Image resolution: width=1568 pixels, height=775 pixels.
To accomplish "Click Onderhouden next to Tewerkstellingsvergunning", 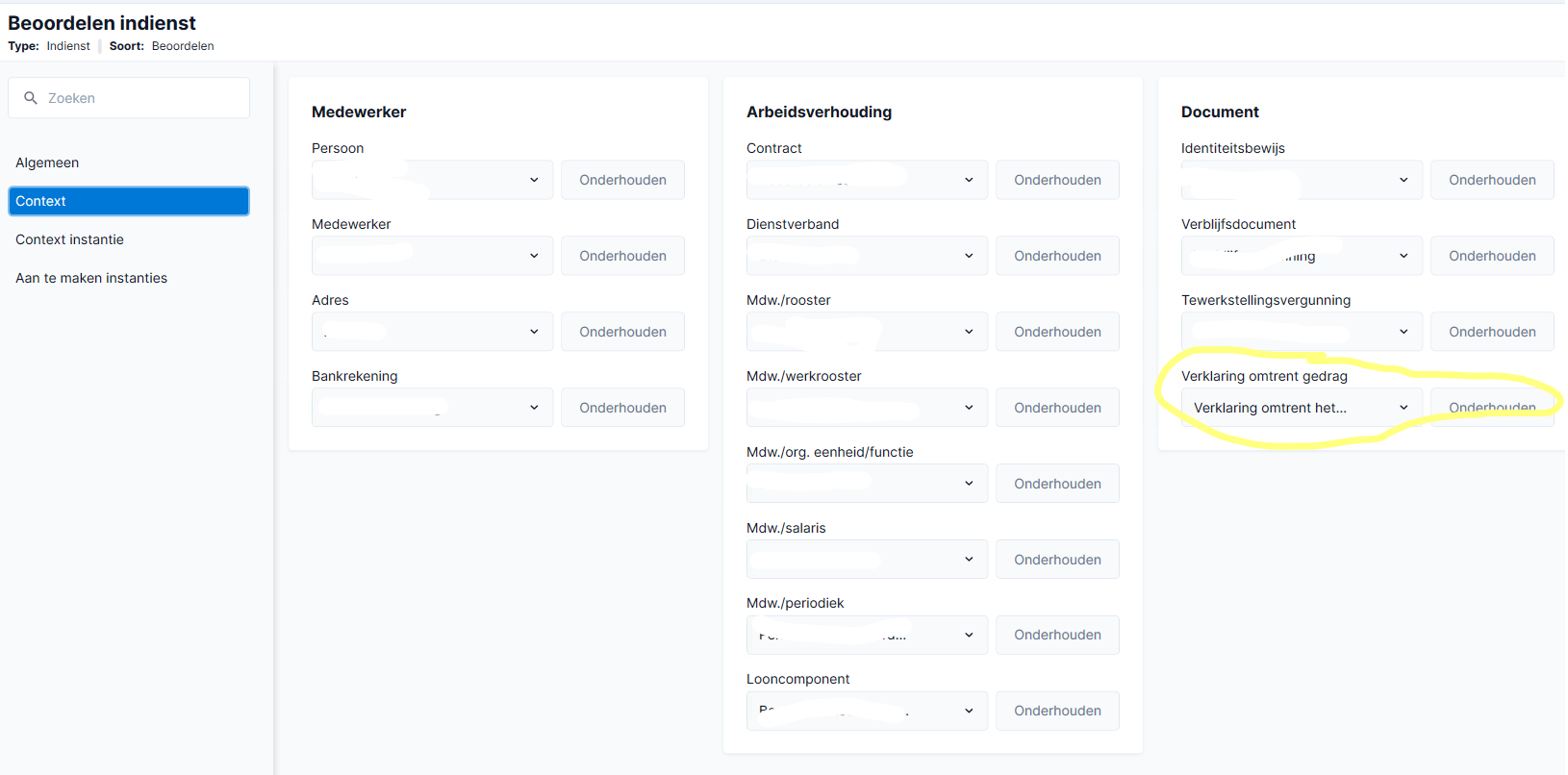I will point(1492,332).
